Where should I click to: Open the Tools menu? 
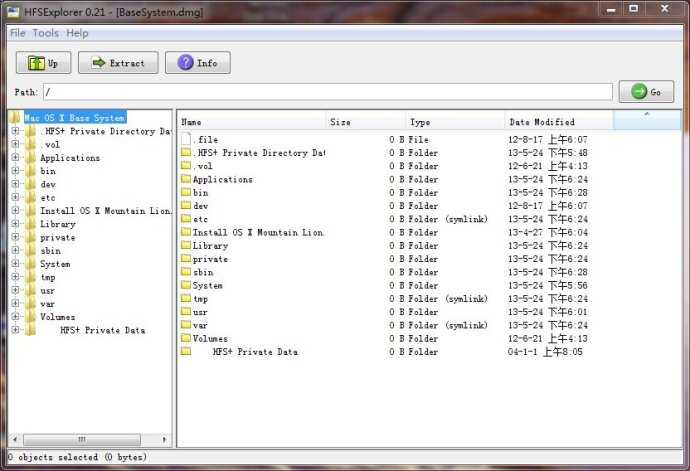point(45,33)
